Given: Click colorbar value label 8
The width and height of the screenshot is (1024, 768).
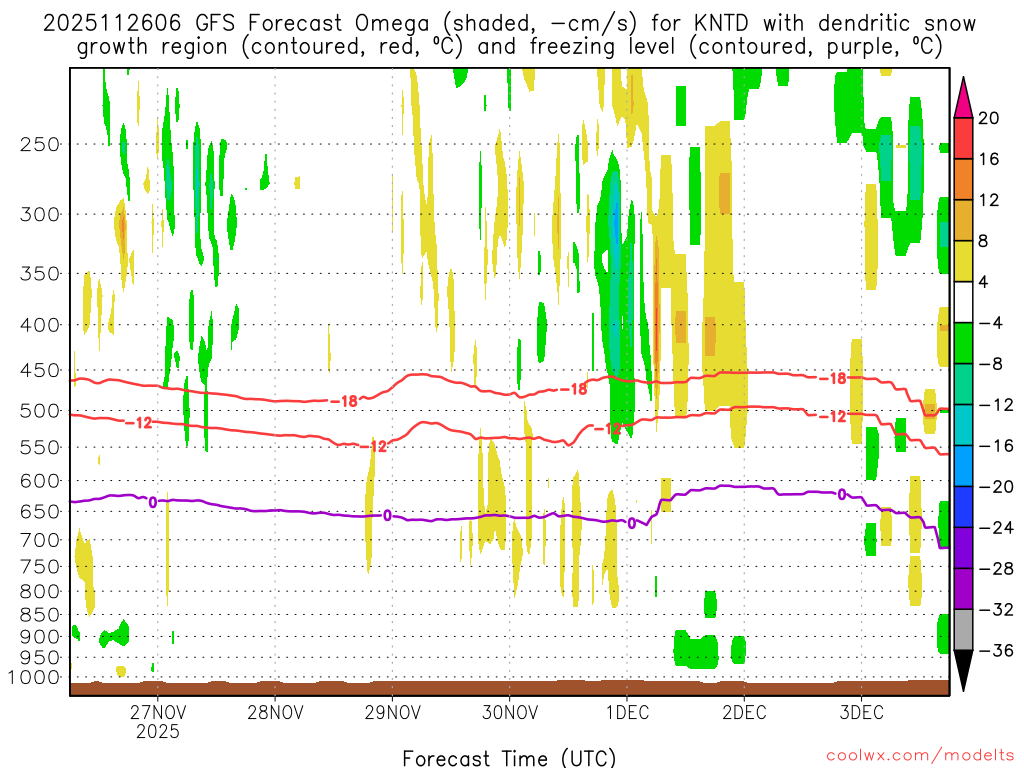Looking at the screenshot, I should (x=984, y=241).
